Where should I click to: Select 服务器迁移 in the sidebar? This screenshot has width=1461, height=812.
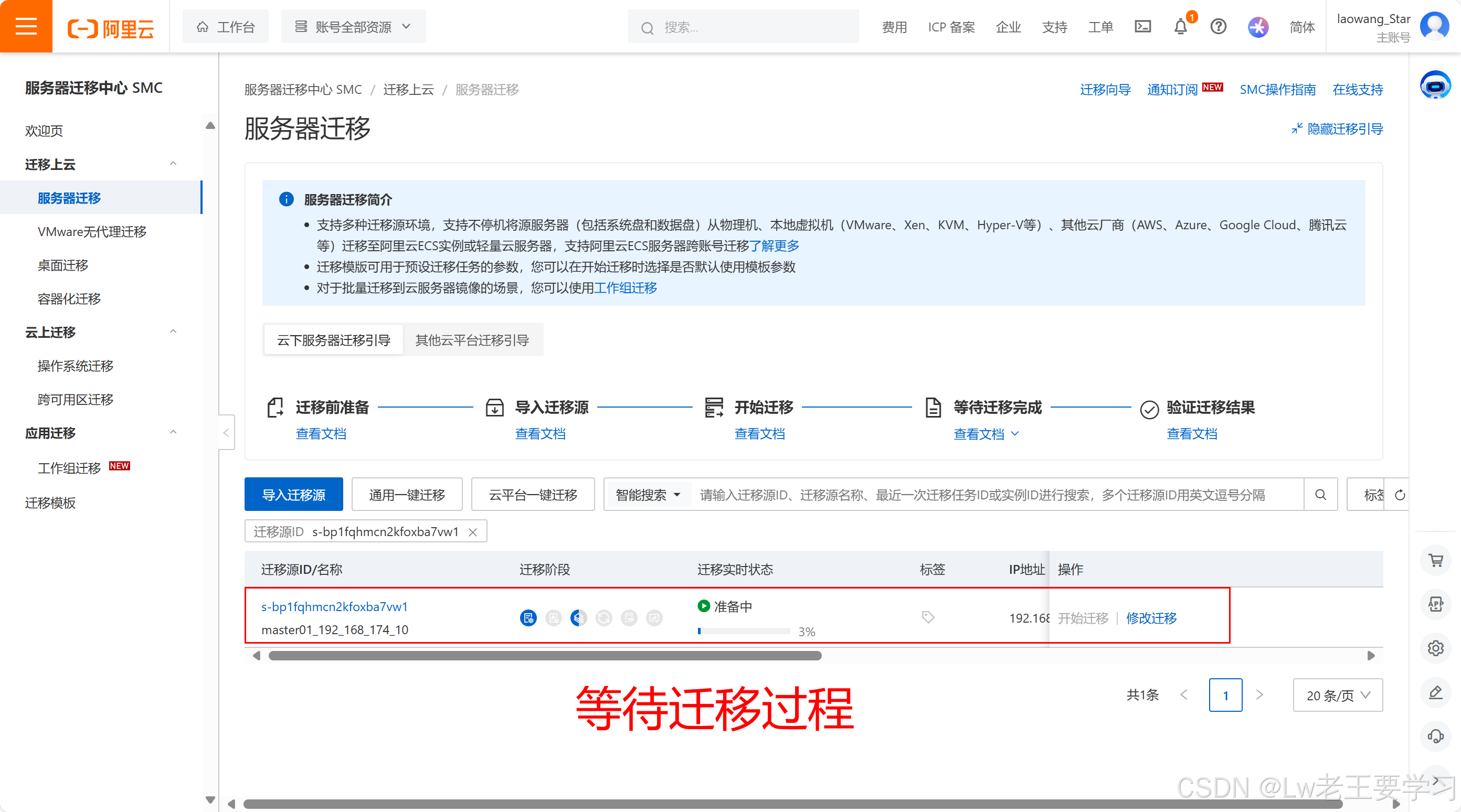(x=101, y=198)
